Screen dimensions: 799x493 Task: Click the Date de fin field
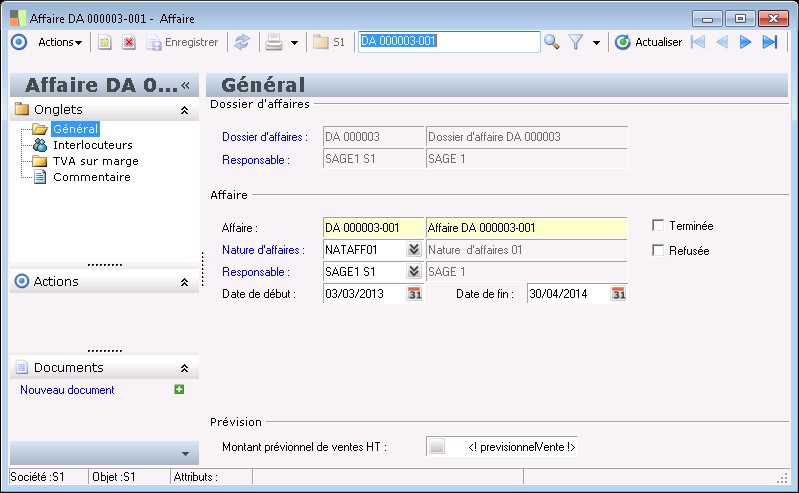(x=568, y=294)
